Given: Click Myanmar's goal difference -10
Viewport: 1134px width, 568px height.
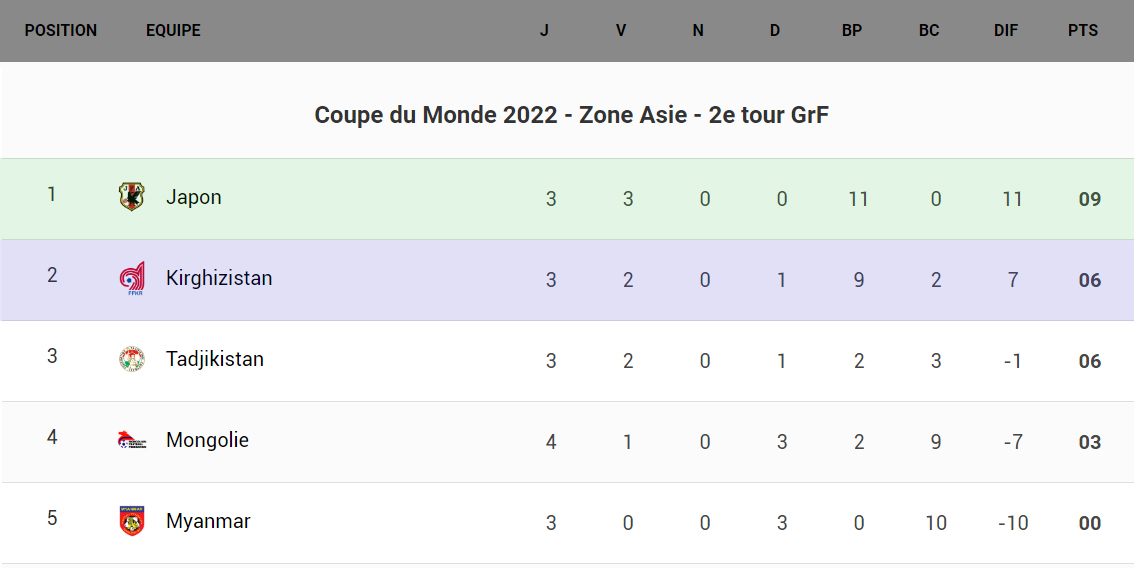Looking at the screenshot, I should tap(1012, 523).
